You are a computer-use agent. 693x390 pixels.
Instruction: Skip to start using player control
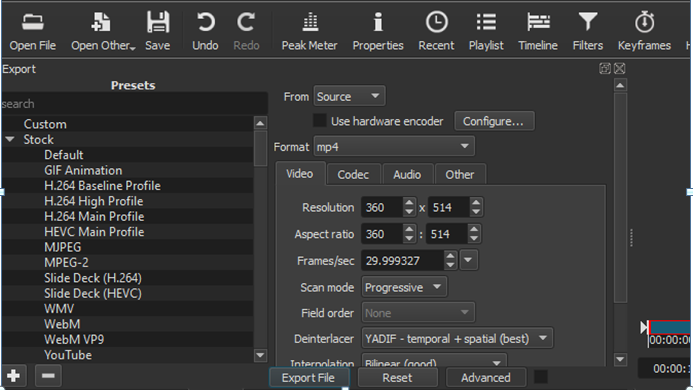pos(644,327)
